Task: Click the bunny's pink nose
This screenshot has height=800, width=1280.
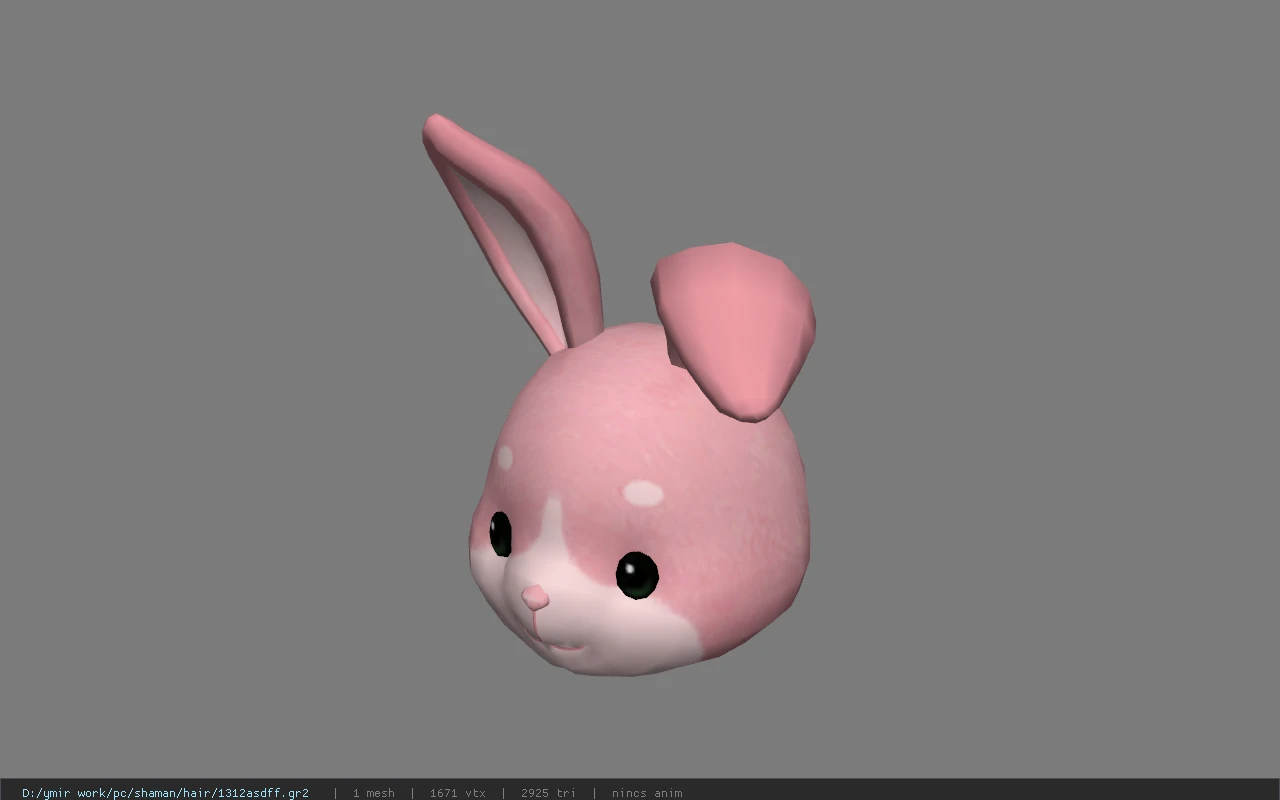Action: coord(535,598)
